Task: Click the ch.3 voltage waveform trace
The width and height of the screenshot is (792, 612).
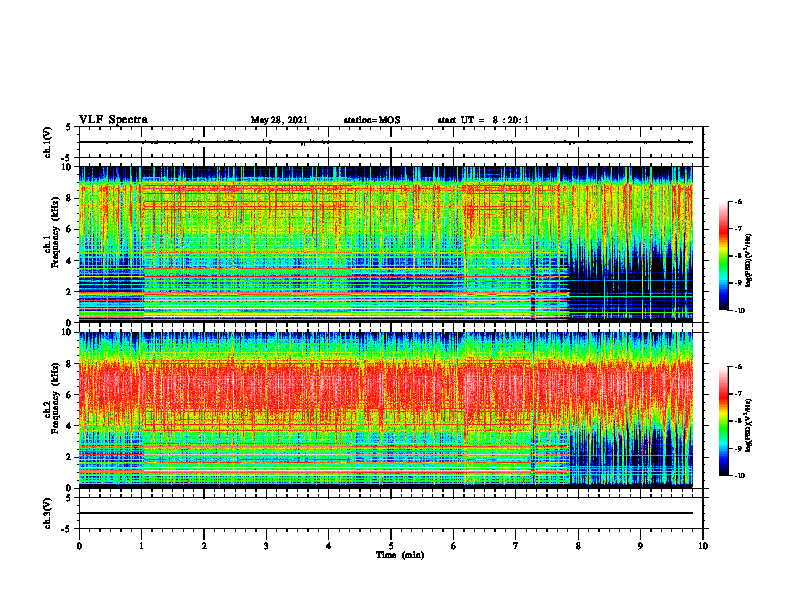Action: pyautogui.click(x=385, y=513)
